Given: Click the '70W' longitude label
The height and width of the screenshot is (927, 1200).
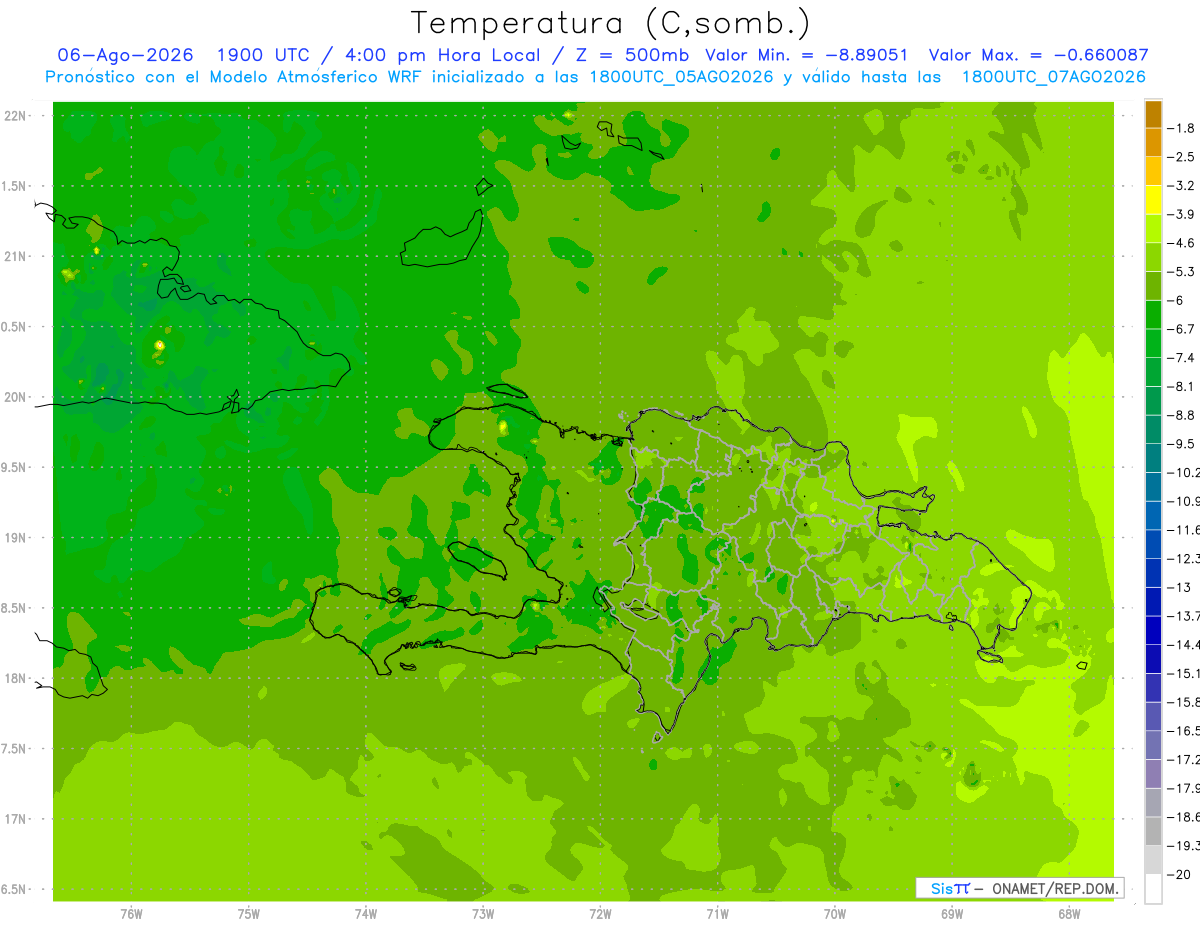Looking at the screenshot, I should (x=835, y=913).
